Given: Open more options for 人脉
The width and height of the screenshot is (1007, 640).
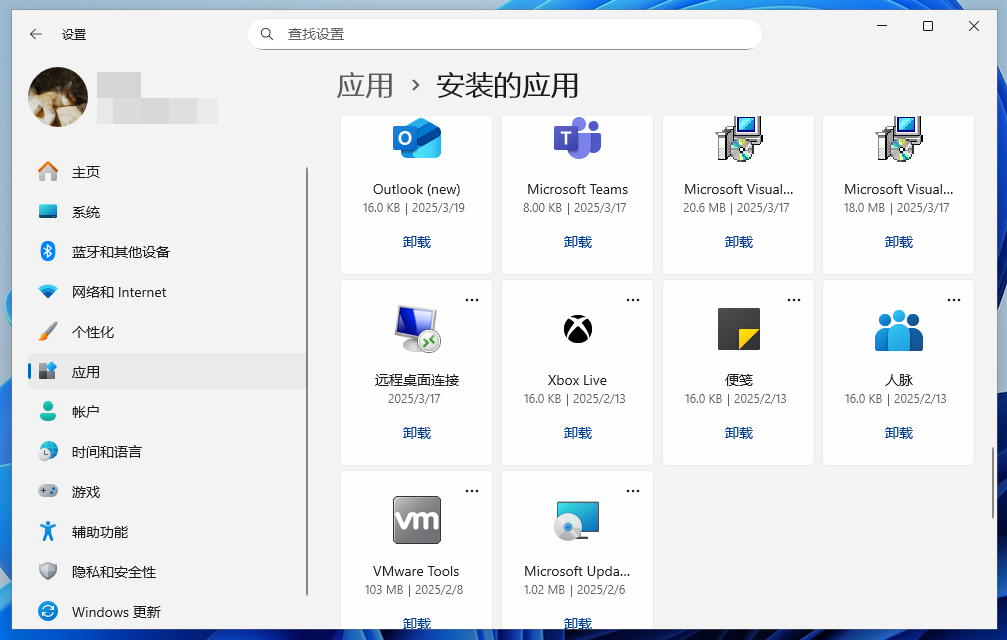Looking at the screenshot, I should point(954,300).
